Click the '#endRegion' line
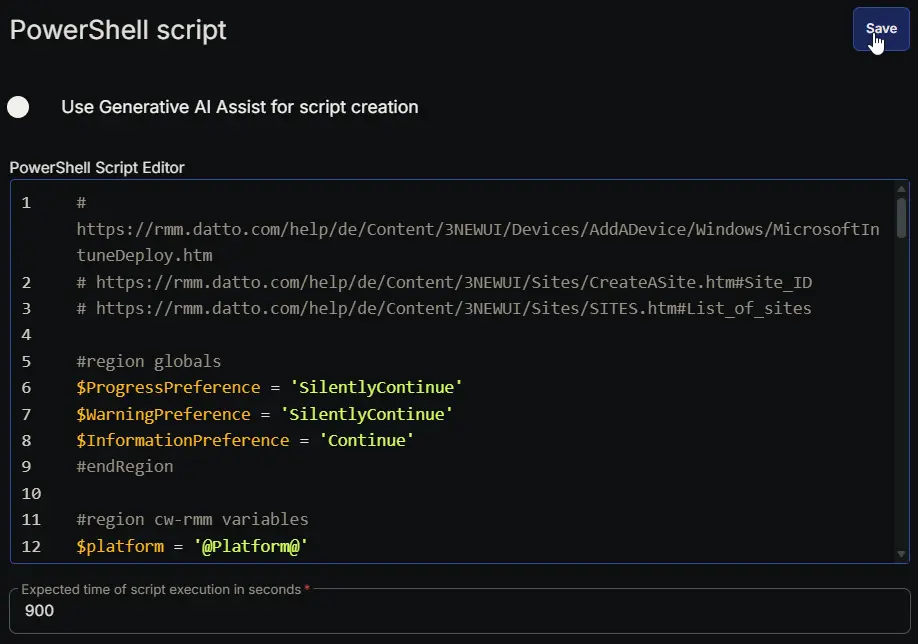 (125, 466)
